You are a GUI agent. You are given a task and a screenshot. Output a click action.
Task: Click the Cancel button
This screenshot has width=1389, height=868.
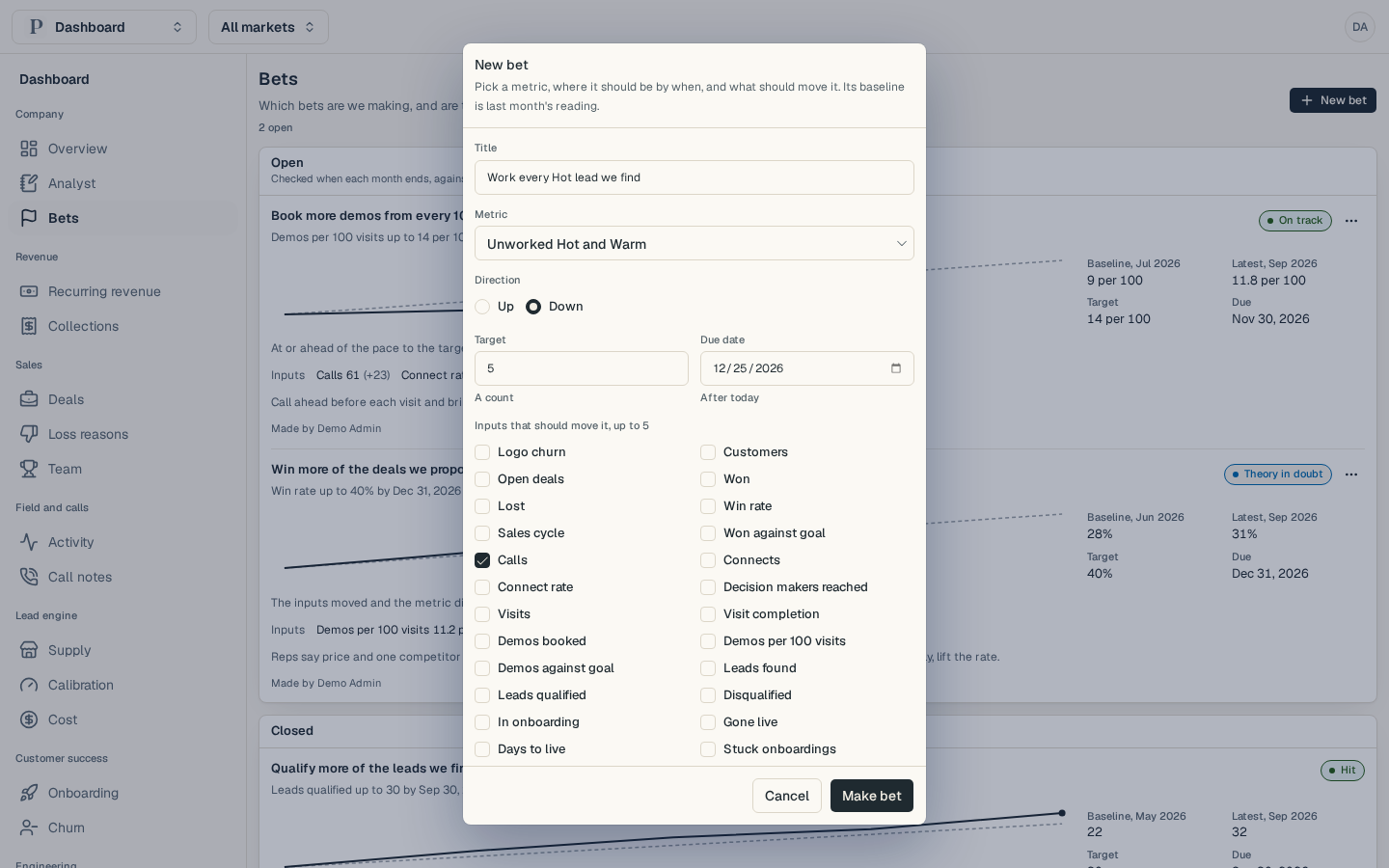787,796
